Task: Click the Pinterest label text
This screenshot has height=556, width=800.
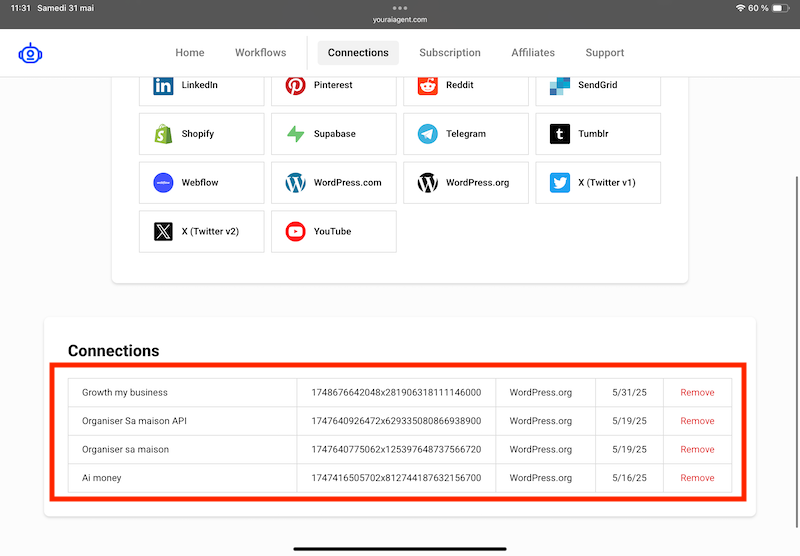Action: tap(333, 85)
